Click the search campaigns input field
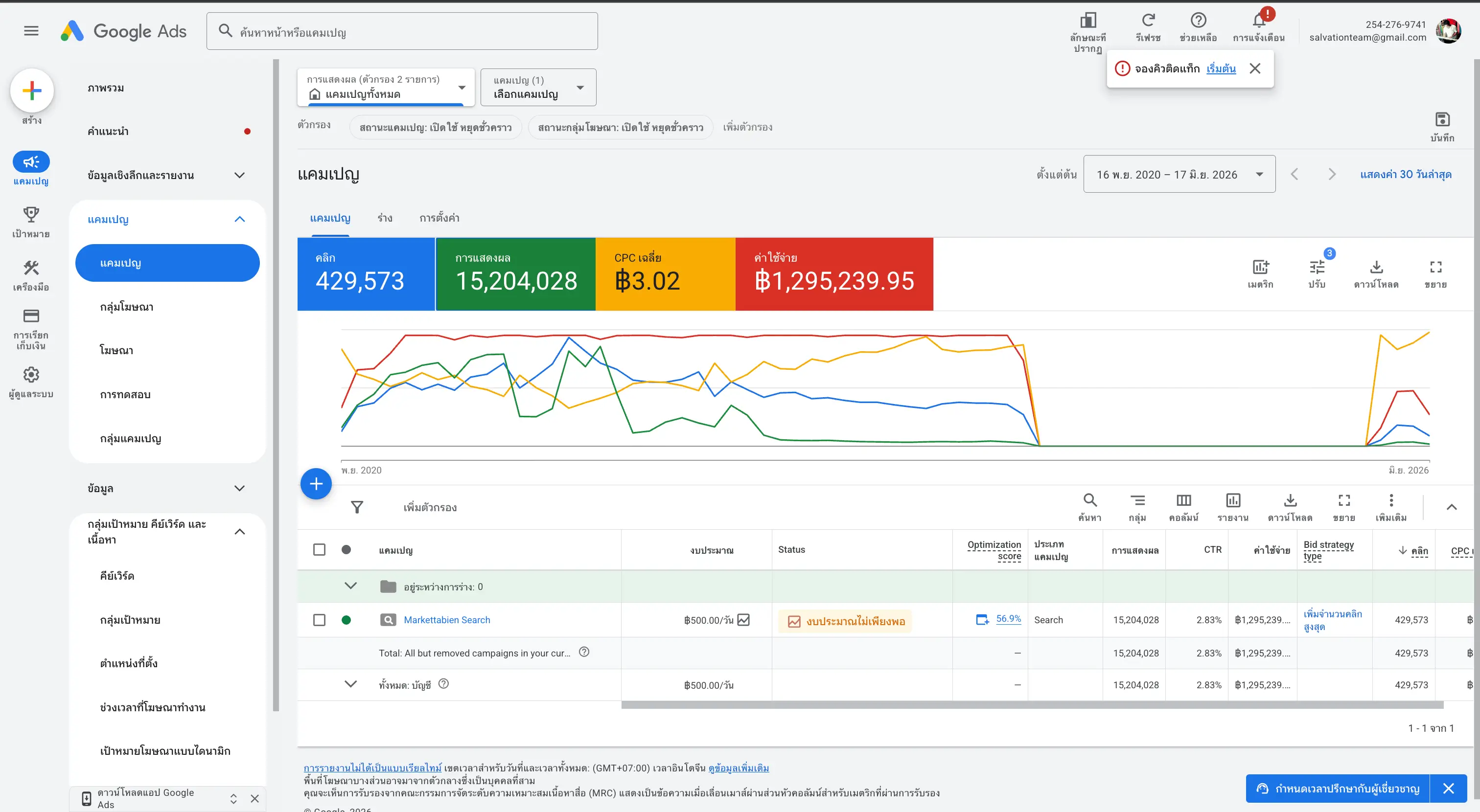 pyautogui.click(x=402, y=31)
